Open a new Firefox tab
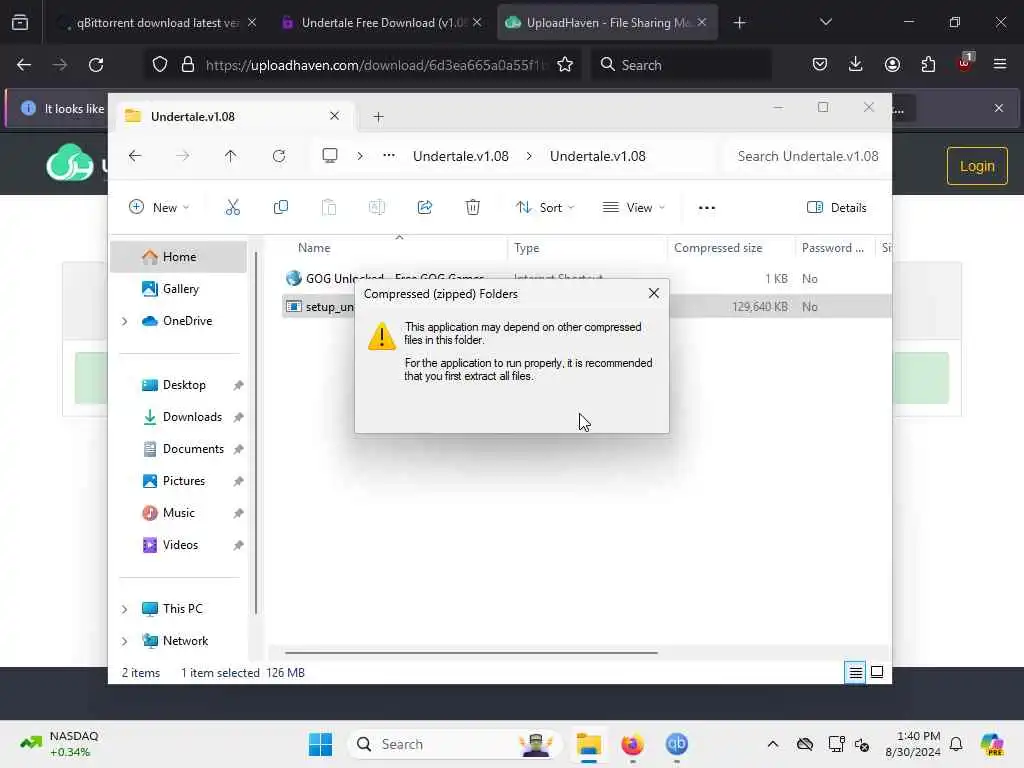The width and height of the screenshot is (1024, 768). [739, 22]
